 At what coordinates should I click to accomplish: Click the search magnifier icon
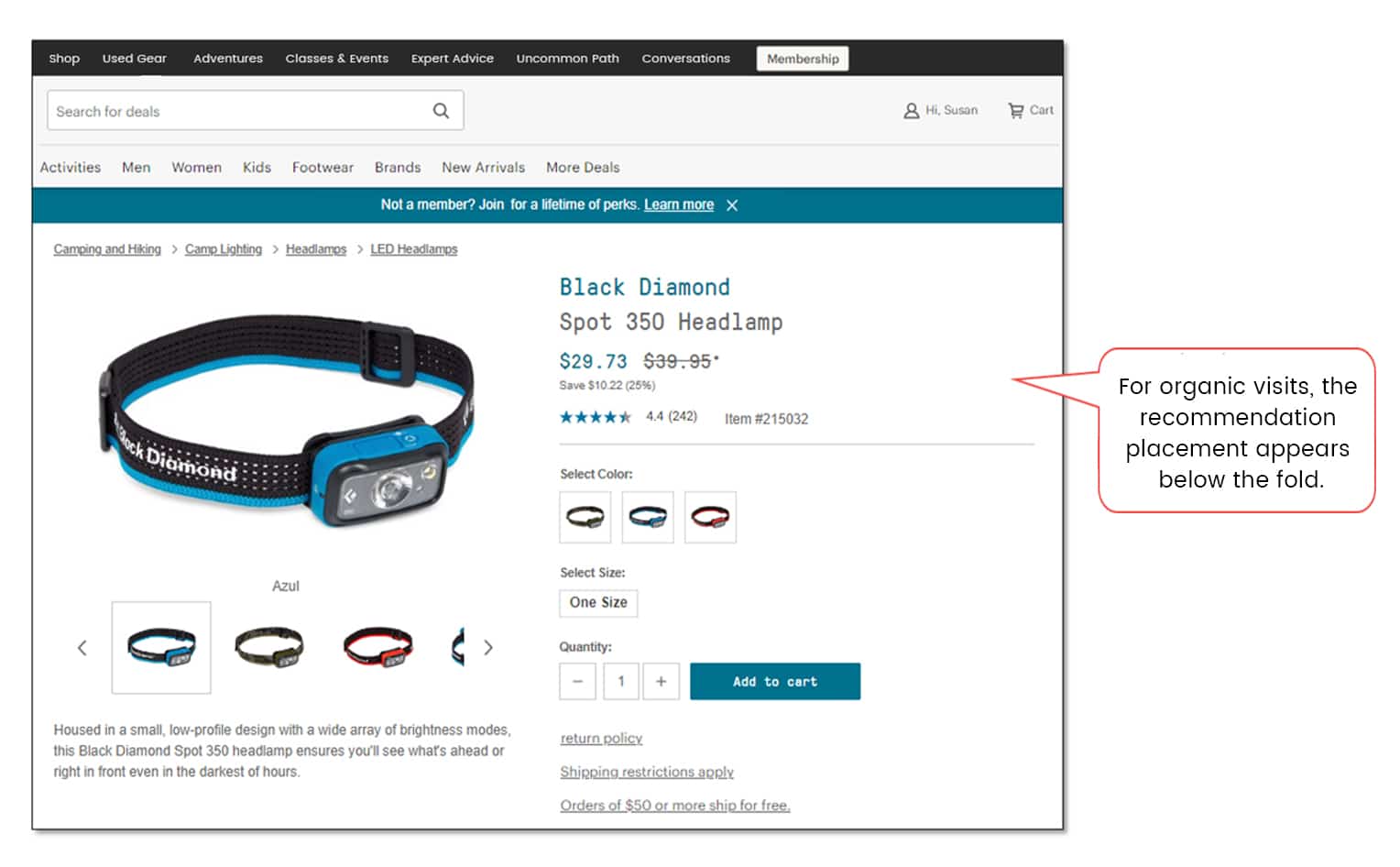point(441,111)
